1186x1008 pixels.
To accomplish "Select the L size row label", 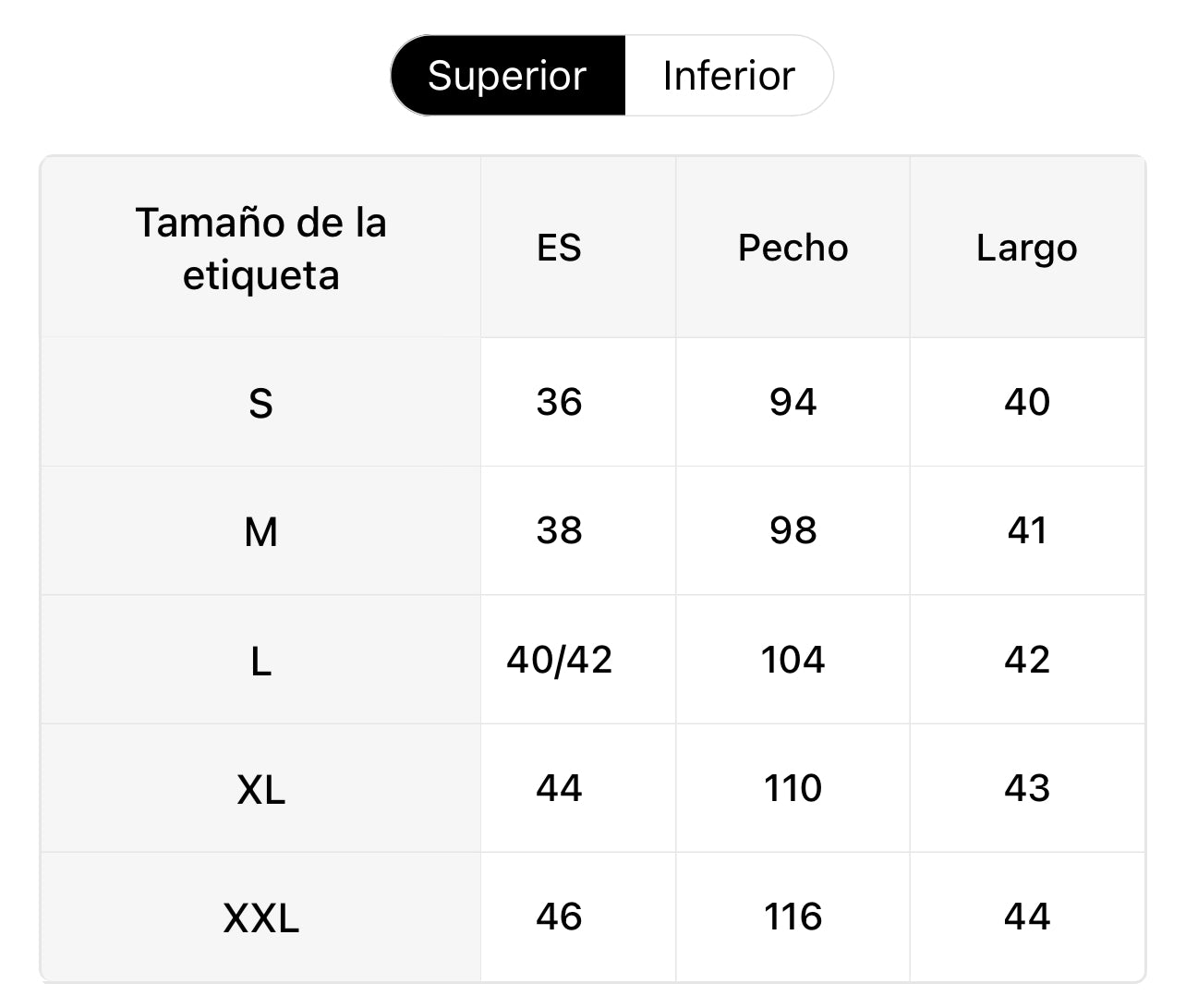I will click(x=260, y=661).
